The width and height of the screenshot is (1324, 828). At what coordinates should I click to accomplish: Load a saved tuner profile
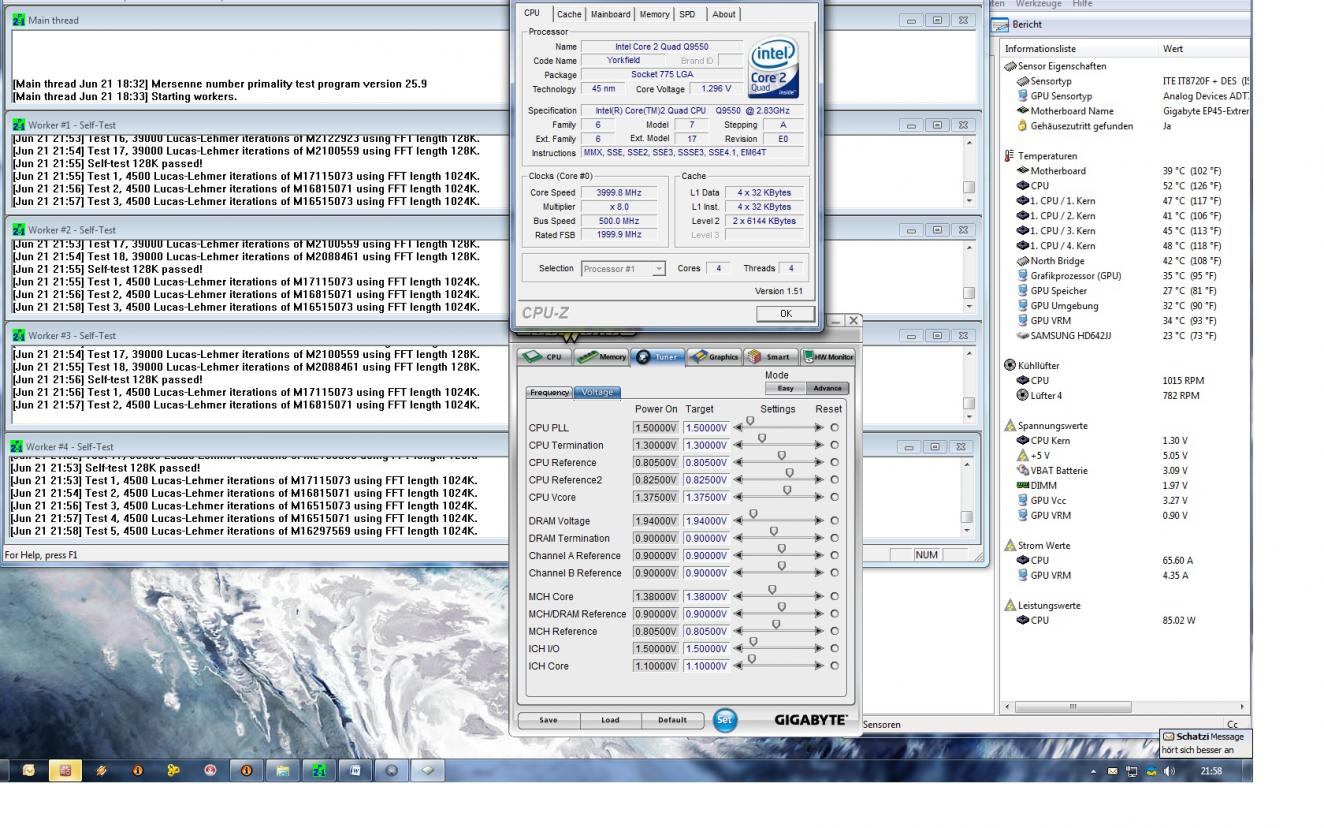pos(610,719)
